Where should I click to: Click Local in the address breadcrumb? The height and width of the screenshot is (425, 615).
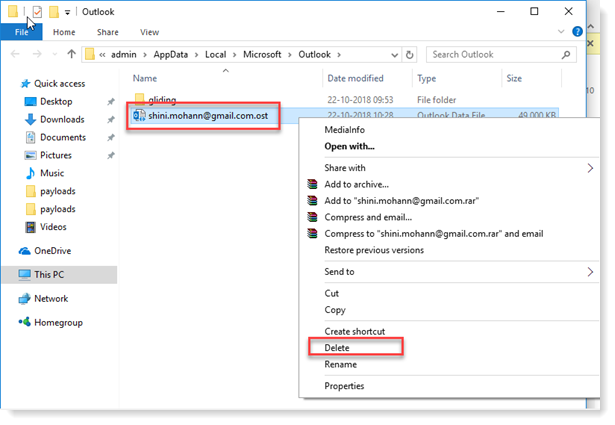pyautogui.click(x=215, y=54)
